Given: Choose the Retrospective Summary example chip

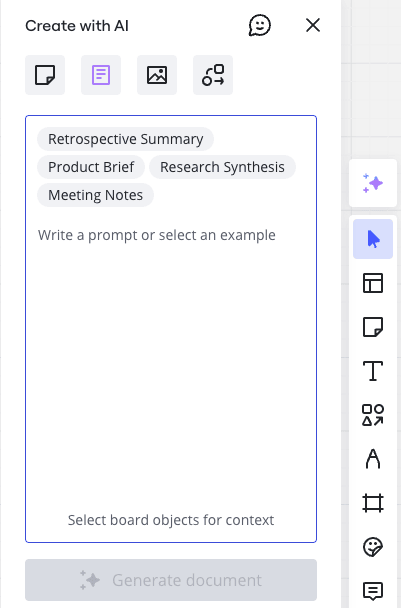Looking at the screenshot, I should (x=125, y=139).
